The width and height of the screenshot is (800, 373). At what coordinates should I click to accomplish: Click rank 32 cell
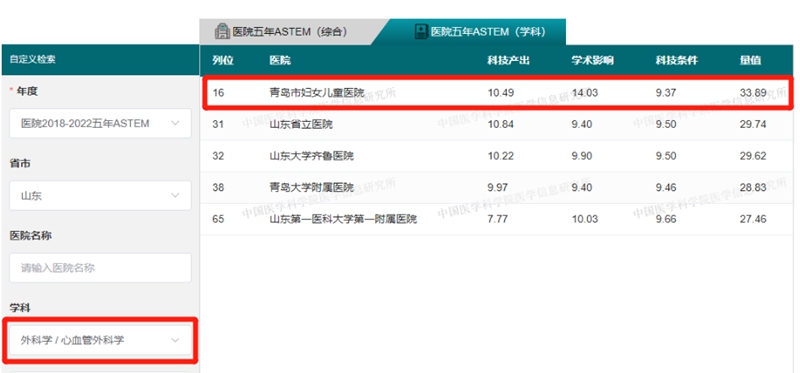tap(218, 156)
